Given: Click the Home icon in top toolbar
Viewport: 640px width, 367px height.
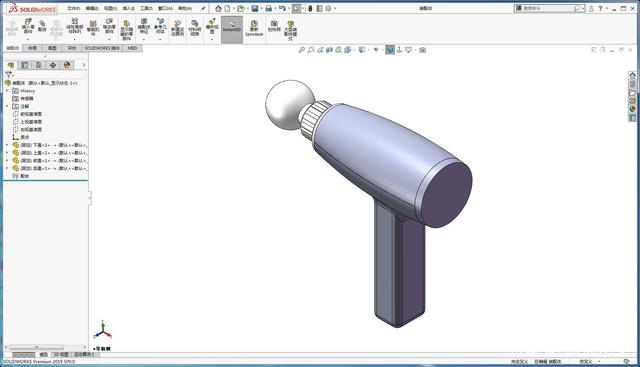Looking at the screenshot, I should (218, 8).
